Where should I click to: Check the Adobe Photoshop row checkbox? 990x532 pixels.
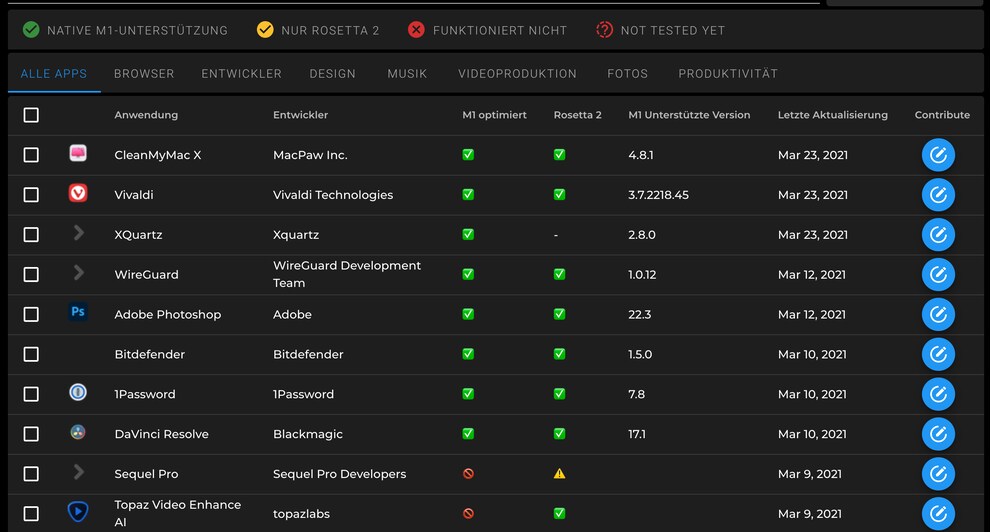[x=31, y=314]
